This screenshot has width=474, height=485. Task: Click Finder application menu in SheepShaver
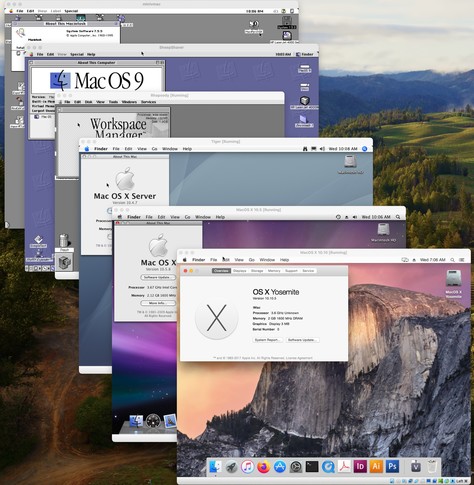305,54
